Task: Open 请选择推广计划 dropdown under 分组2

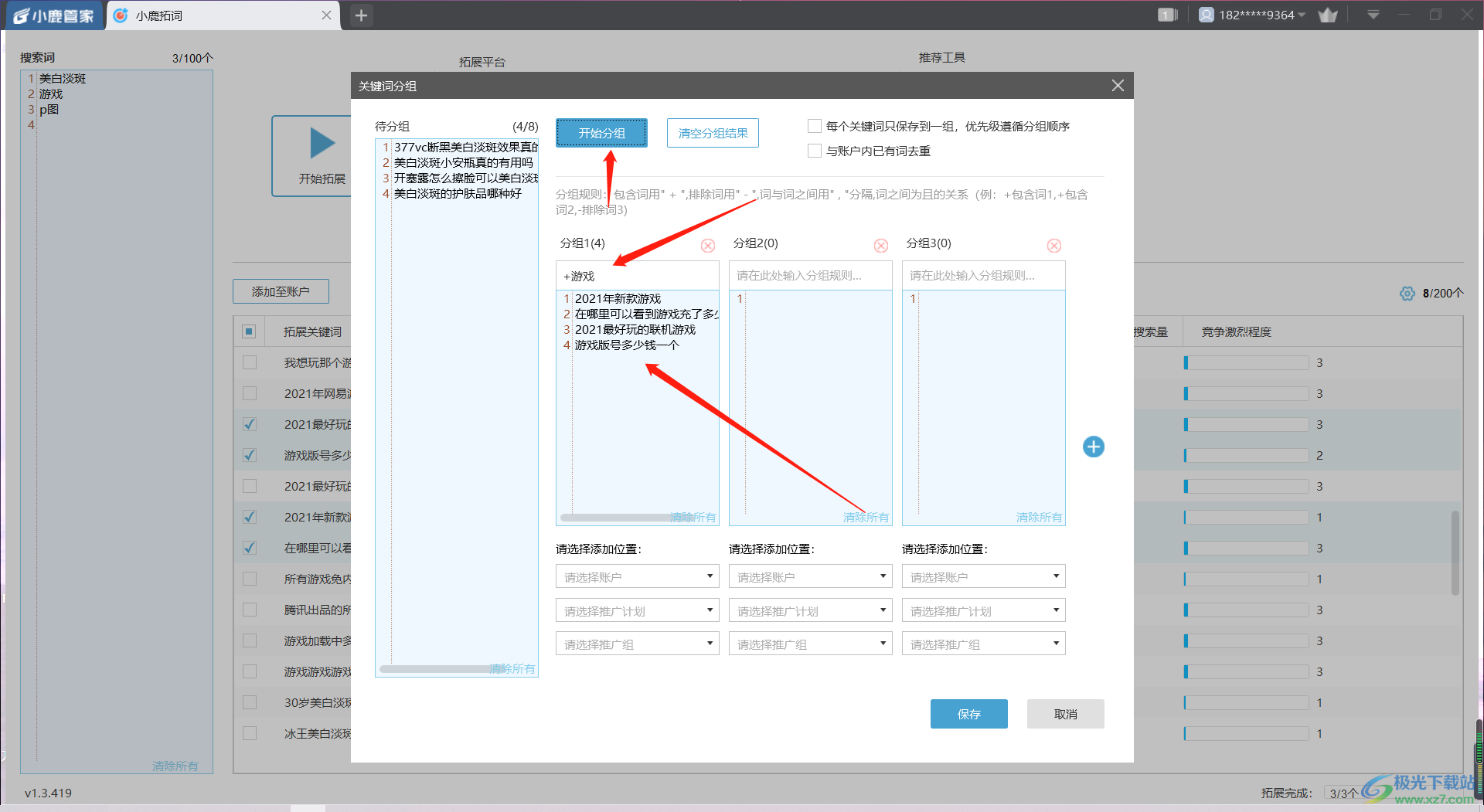Action: click(811, 610)
